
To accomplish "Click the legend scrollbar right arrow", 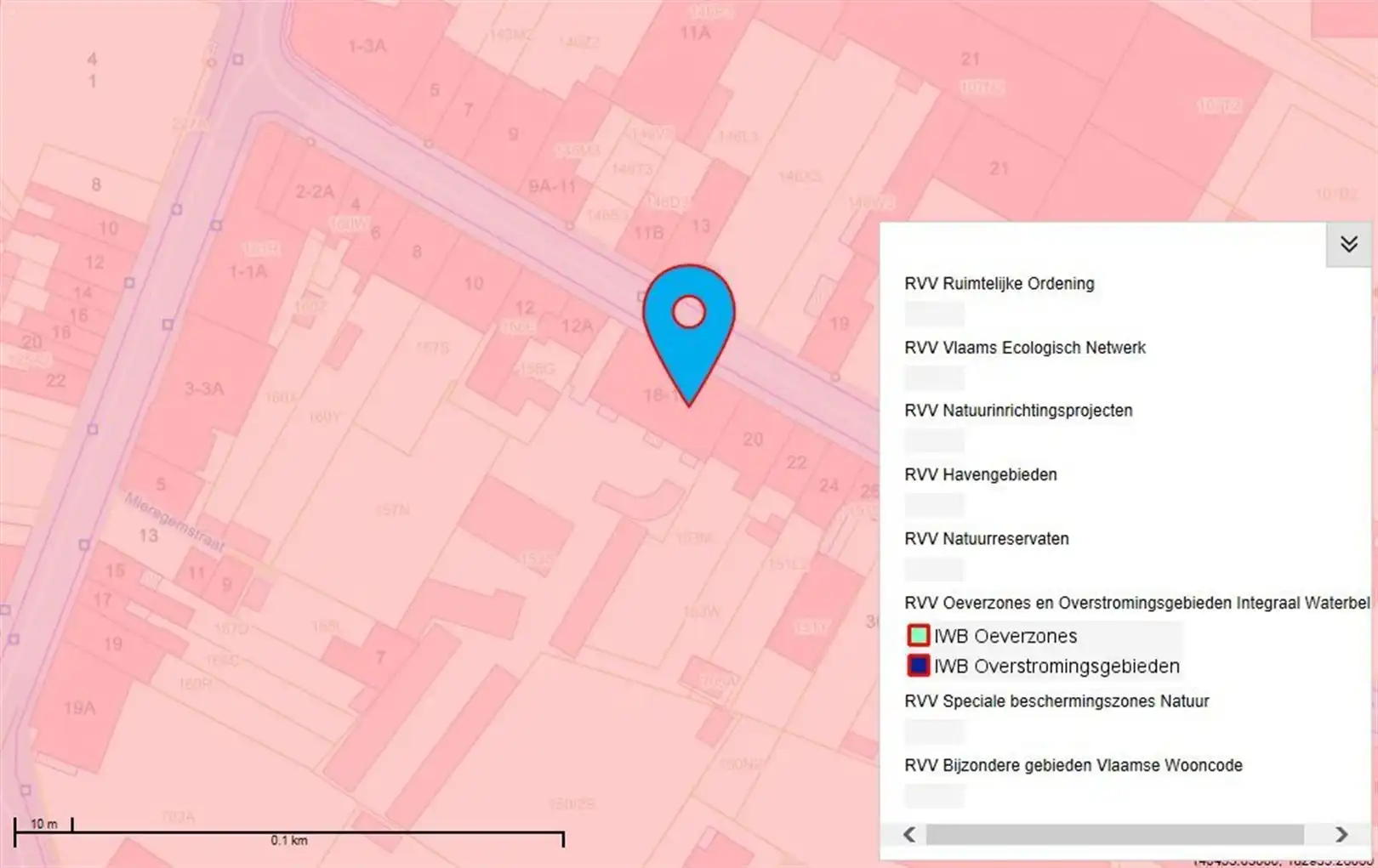I will [1341, 834].
